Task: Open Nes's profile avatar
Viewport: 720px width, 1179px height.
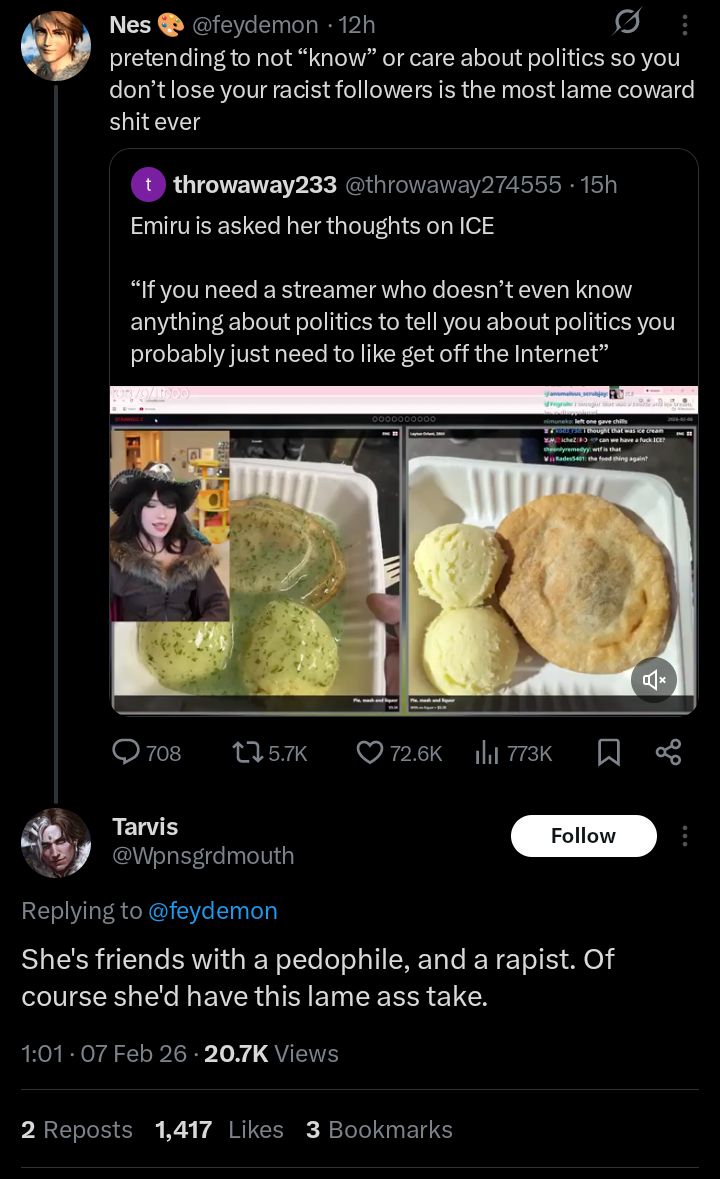Action: click(x=56, y=47)
